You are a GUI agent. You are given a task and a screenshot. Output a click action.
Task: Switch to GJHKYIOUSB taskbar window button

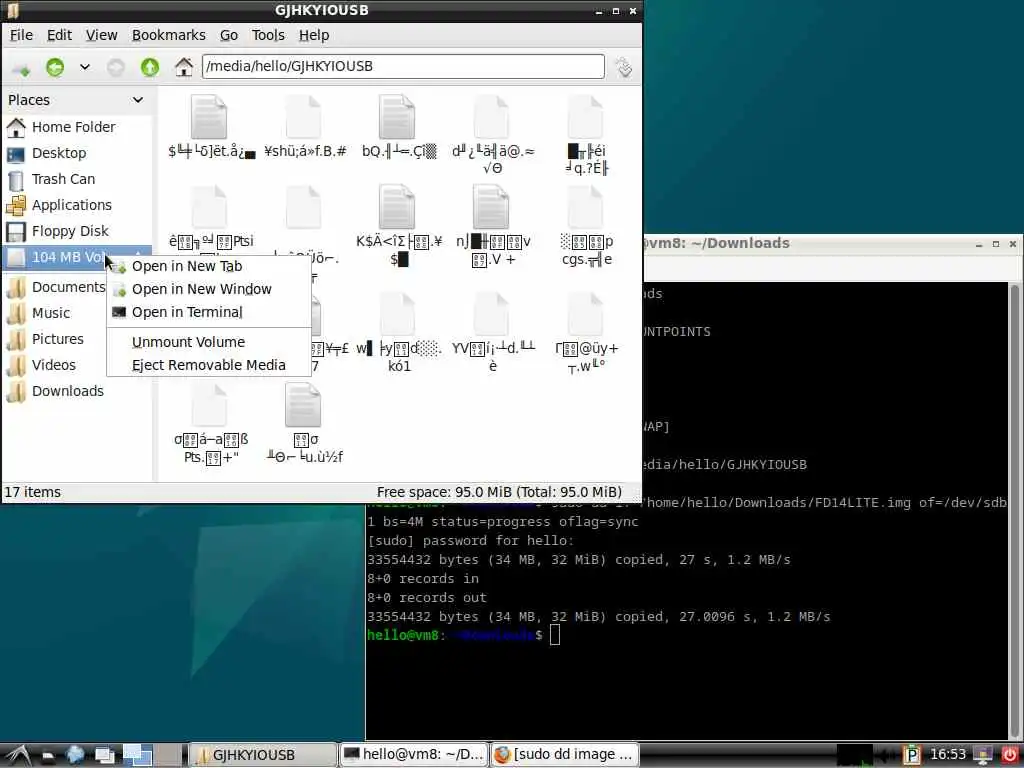click(263, 755)
